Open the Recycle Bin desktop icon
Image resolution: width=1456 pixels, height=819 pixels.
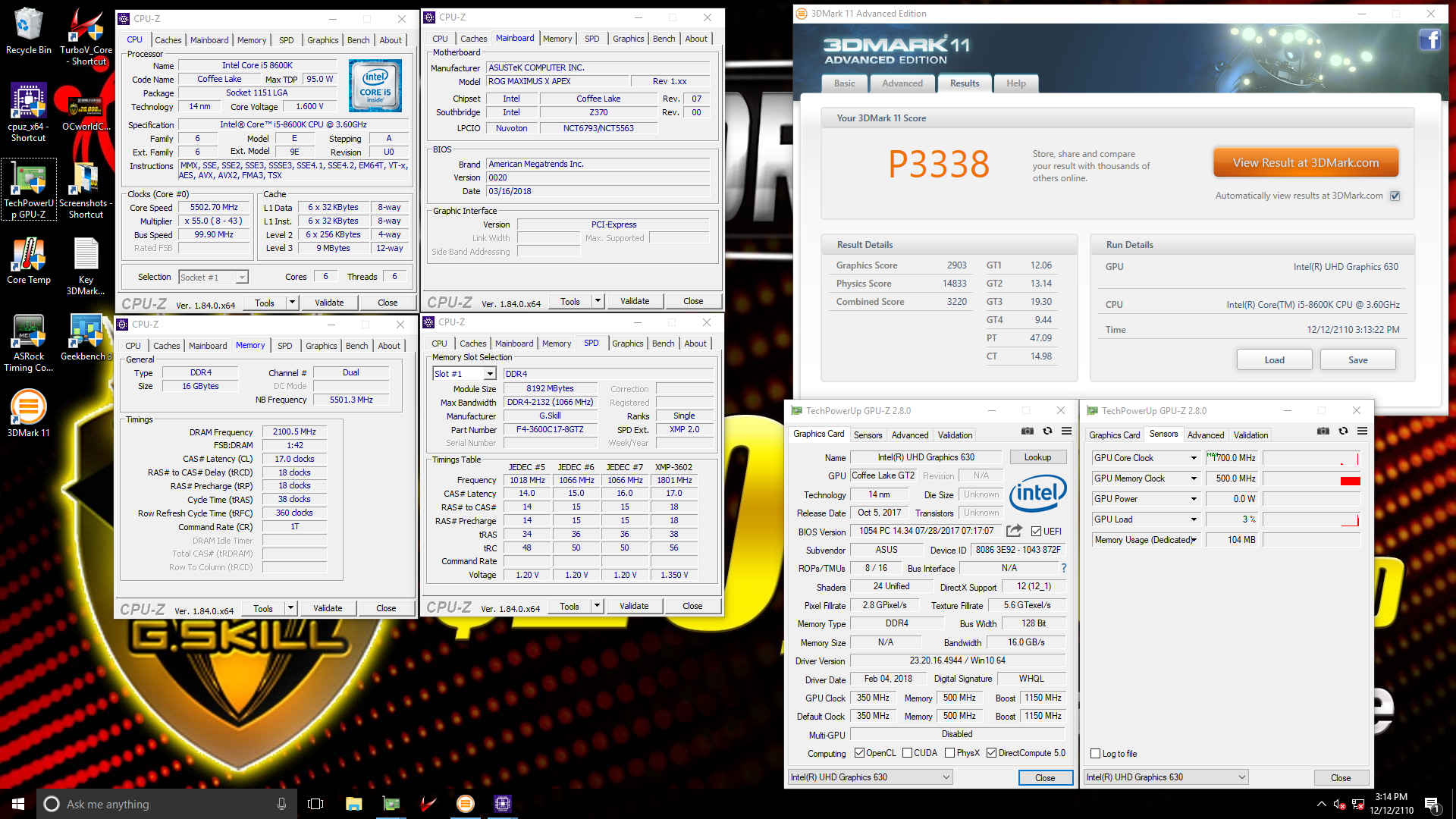tap(28, 32)
